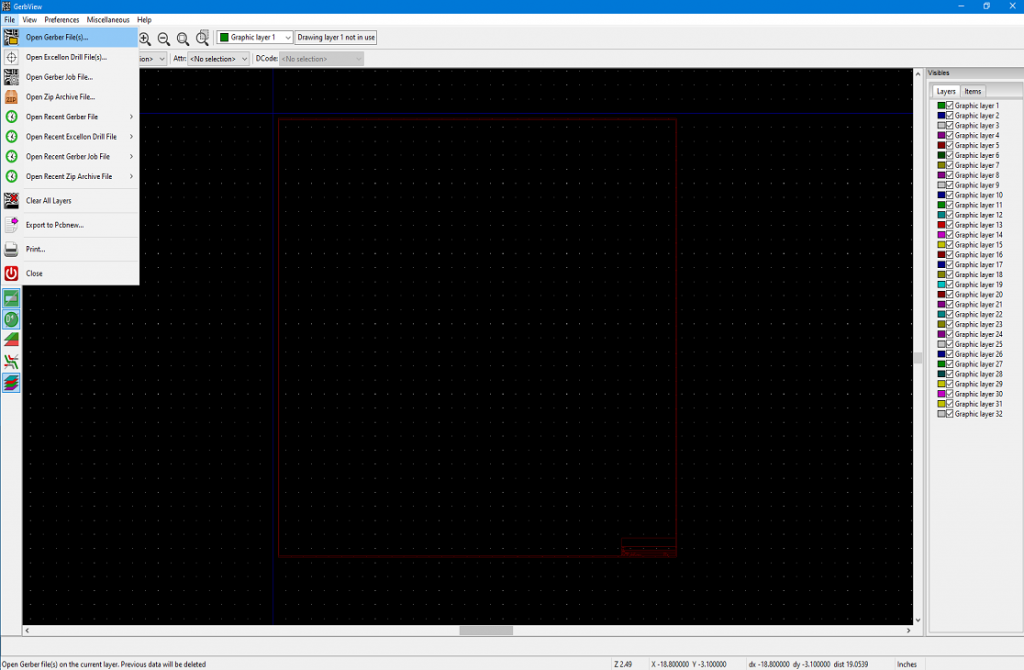This screenshot has width=1024, height=670.
Task: Click the Print printer icon
Action: tap(12, 249)
